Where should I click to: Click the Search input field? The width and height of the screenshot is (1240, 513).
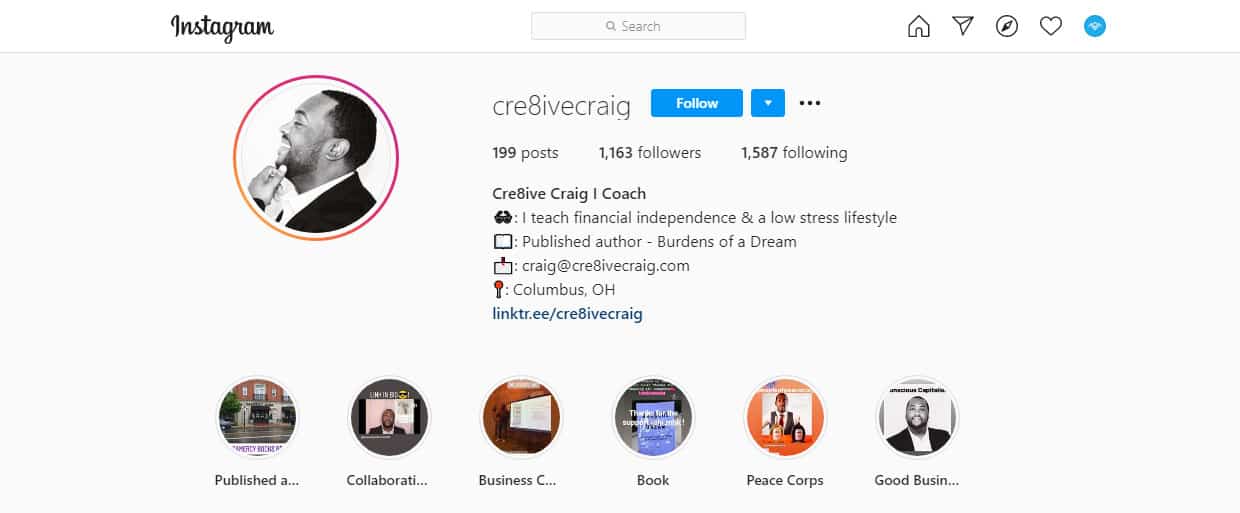[x=638, y=26]
